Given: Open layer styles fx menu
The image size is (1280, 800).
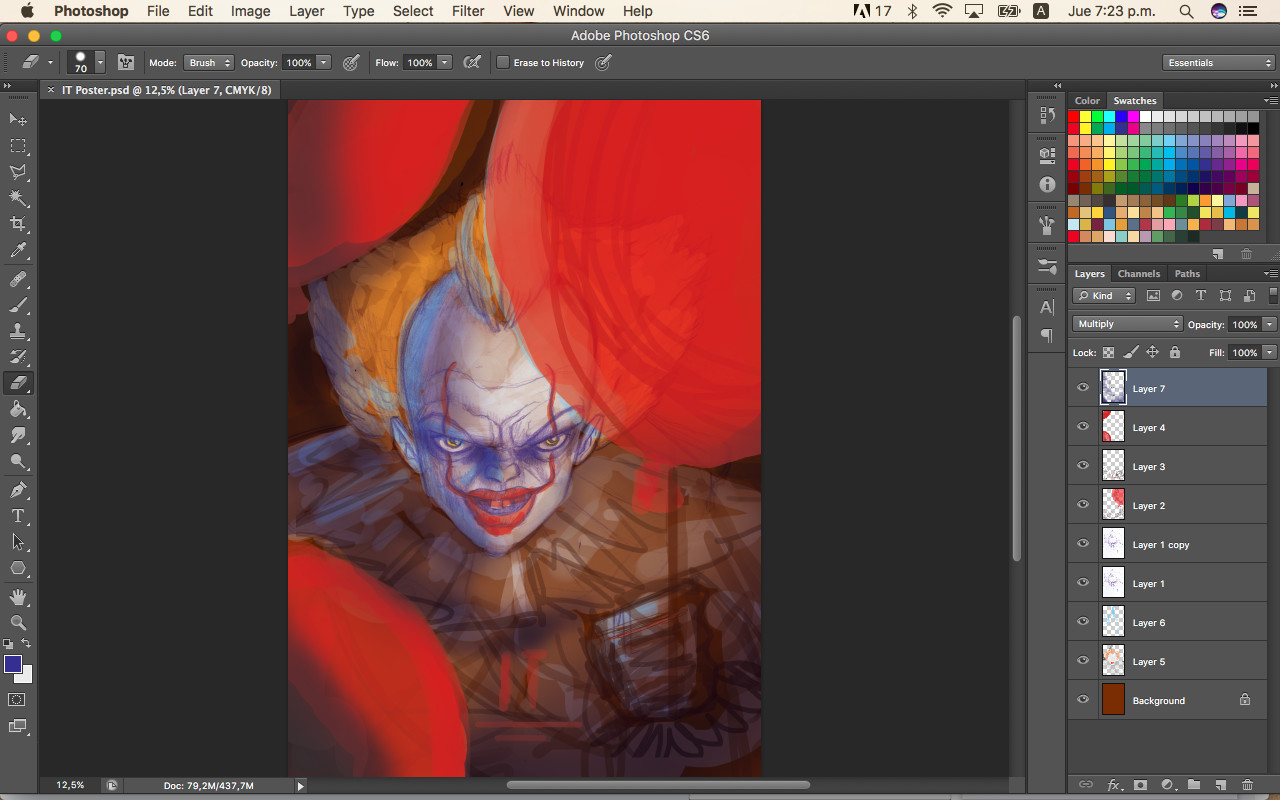Looking at the screenshot, I should pyautogui.click(x=1113, y=786).
